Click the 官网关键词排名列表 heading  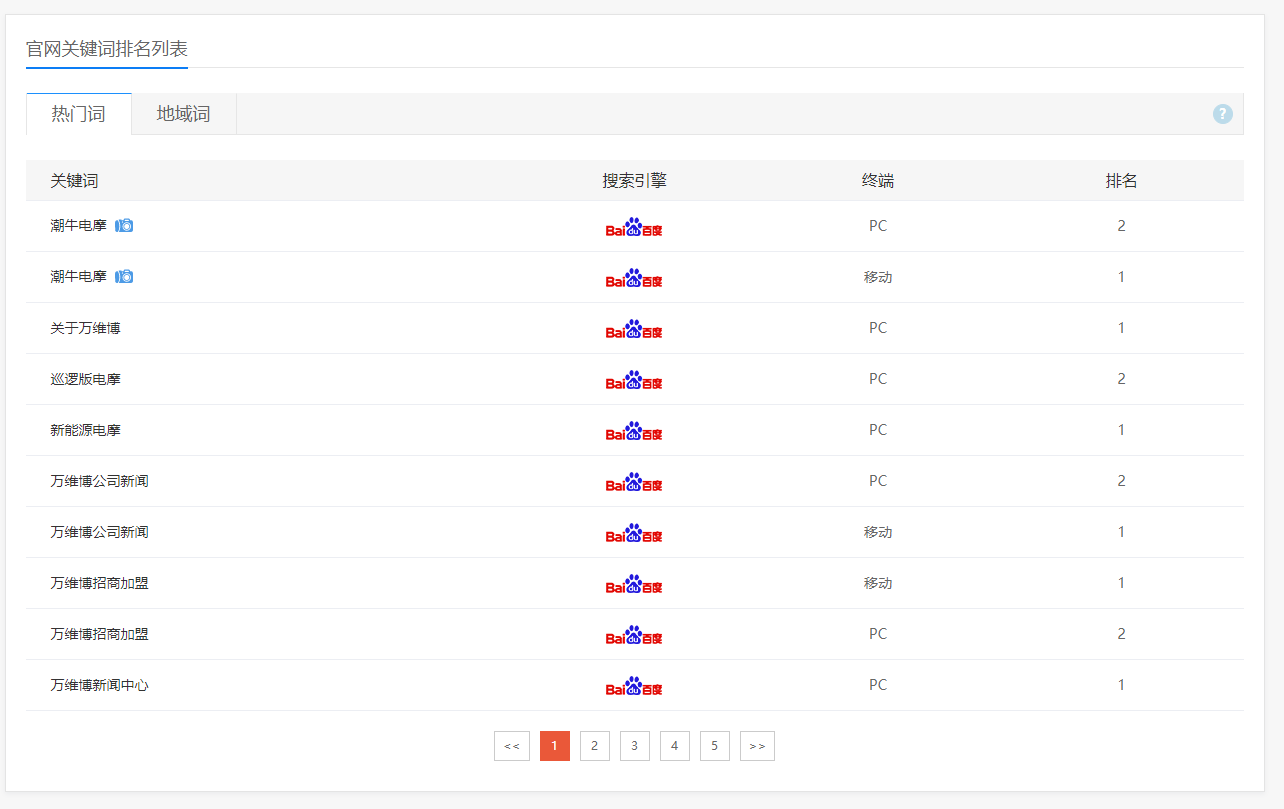(x=107, y=48)
